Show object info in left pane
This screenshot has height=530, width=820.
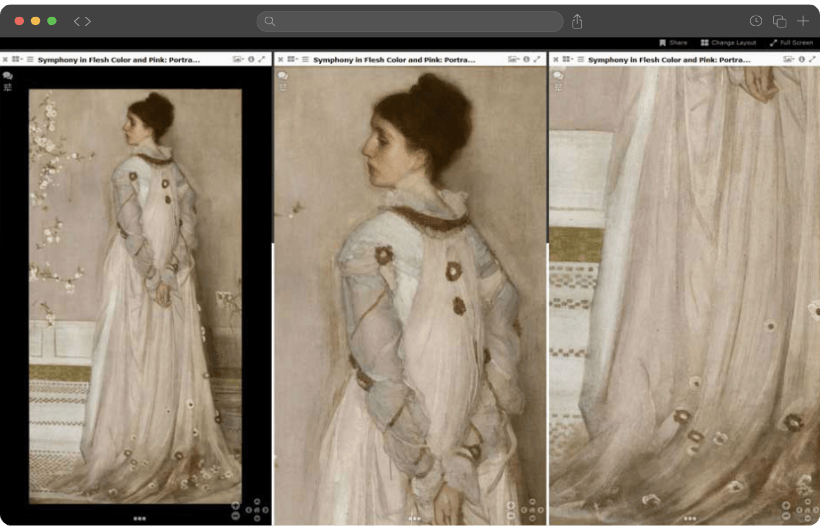point(251,59)
